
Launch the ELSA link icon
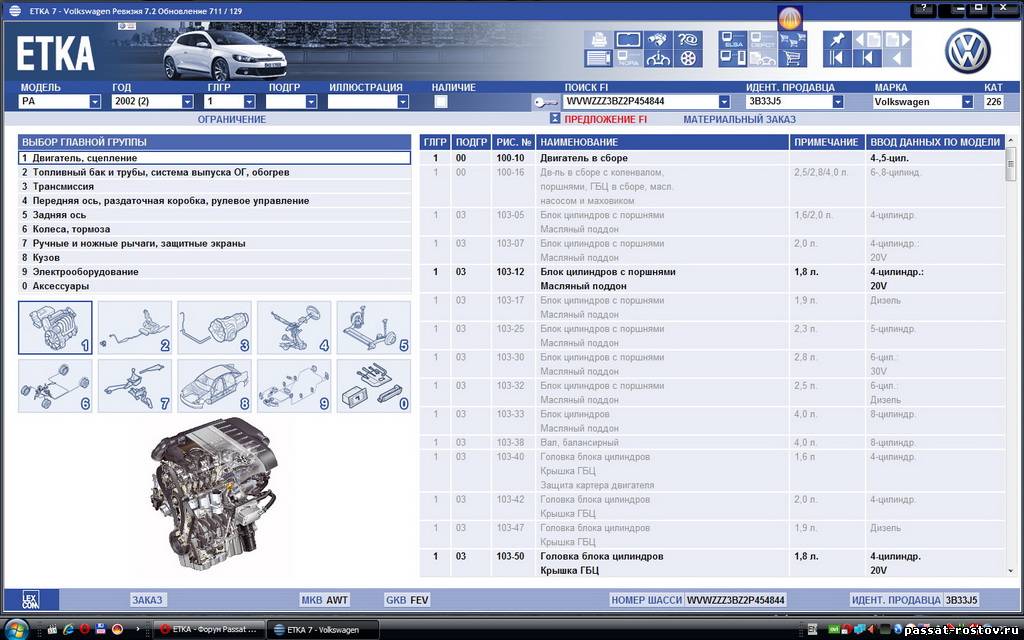click(x=733, y=40)
